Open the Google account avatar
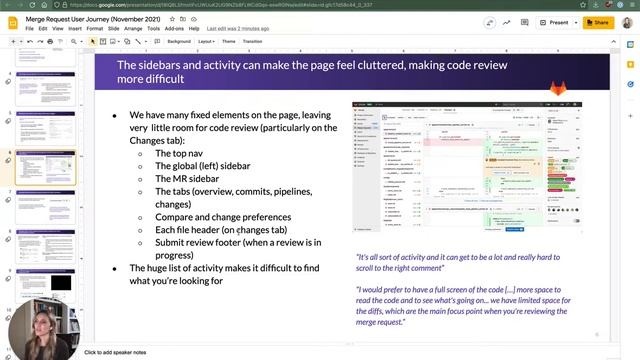This screenshot has width=640, height=360. click(627, 23)
